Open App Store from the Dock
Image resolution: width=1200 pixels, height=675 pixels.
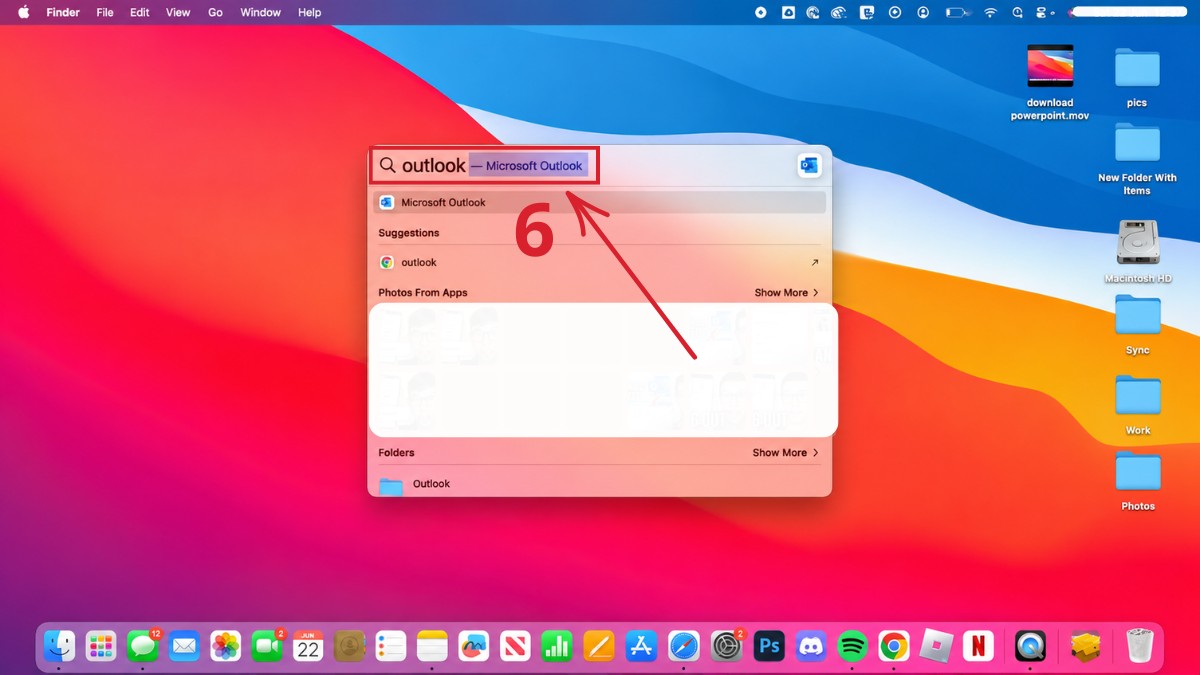641,646
